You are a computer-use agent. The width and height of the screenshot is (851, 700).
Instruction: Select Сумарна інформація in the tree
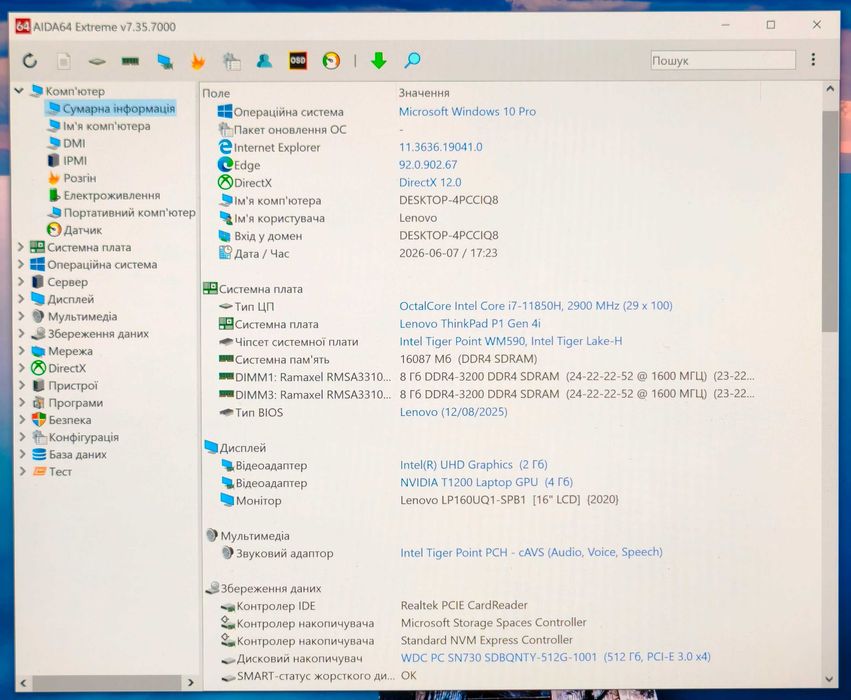pyautogui.click(x=118, y=109)
